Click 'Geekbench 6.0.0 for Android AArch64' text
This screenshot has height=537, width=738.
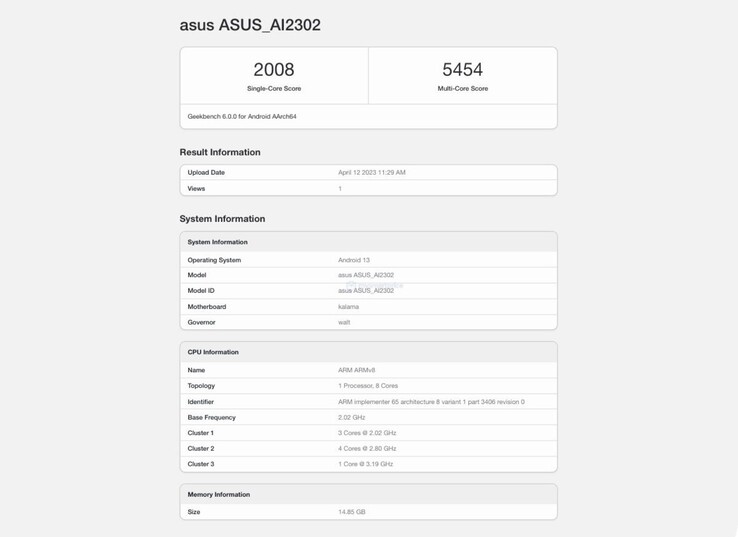[242, 116]
